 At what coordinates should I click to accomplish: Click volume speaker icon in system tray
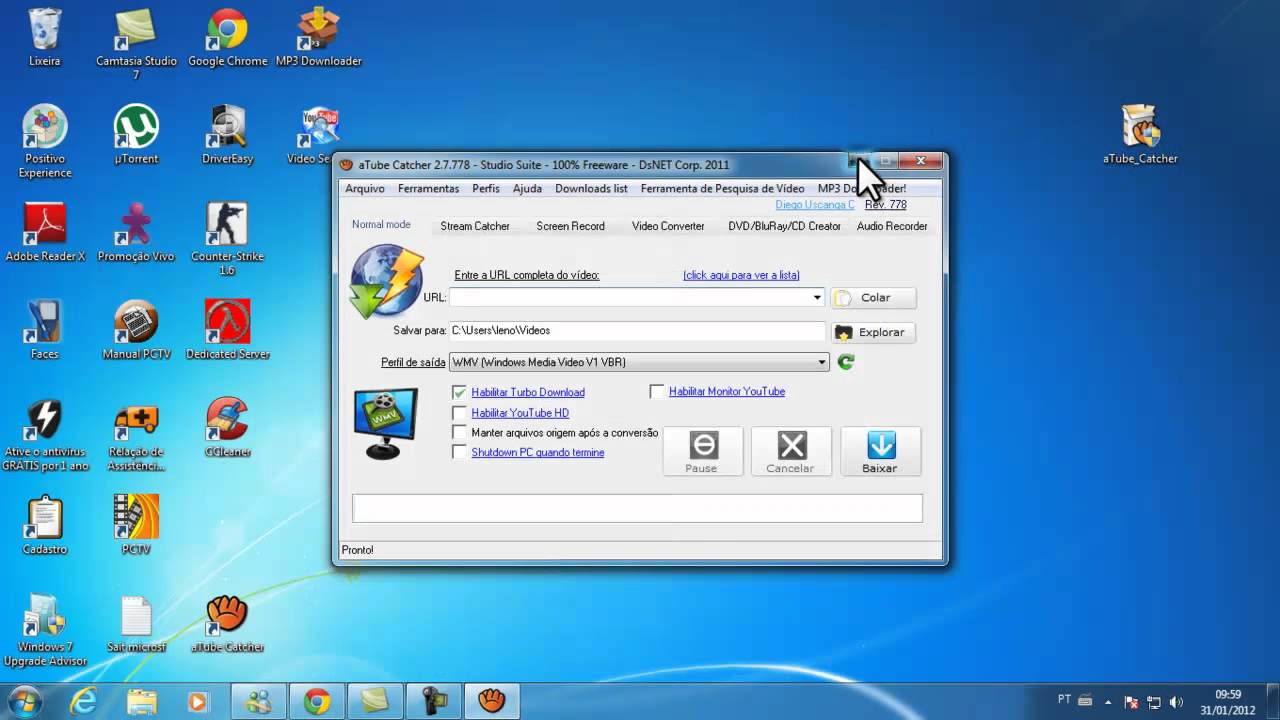pyautogui.click(x=1176, y=702)
